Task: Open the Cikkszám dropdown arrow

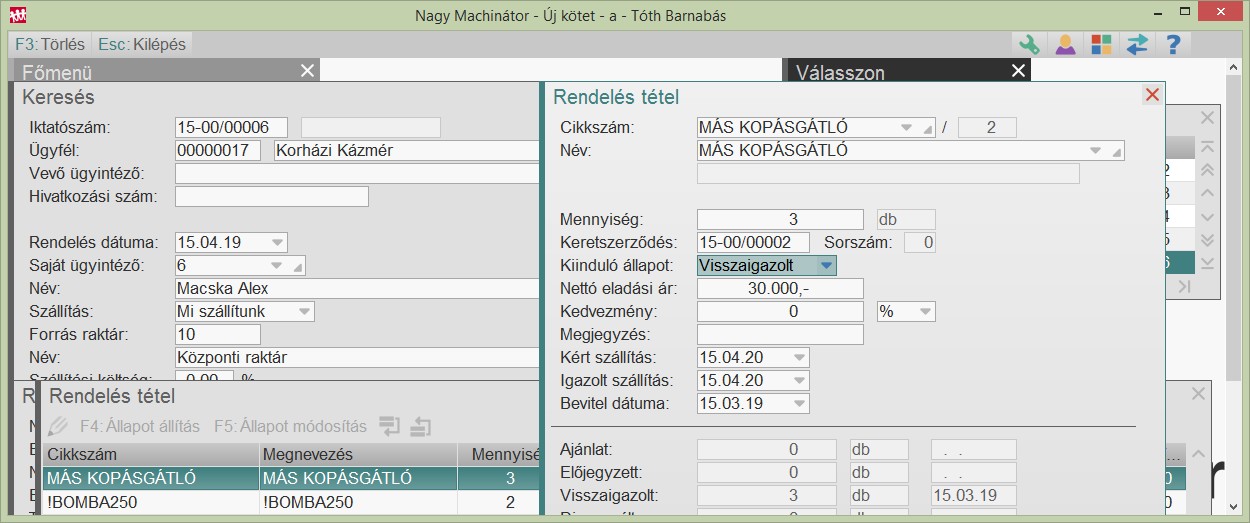Action: tap(907, 128)
